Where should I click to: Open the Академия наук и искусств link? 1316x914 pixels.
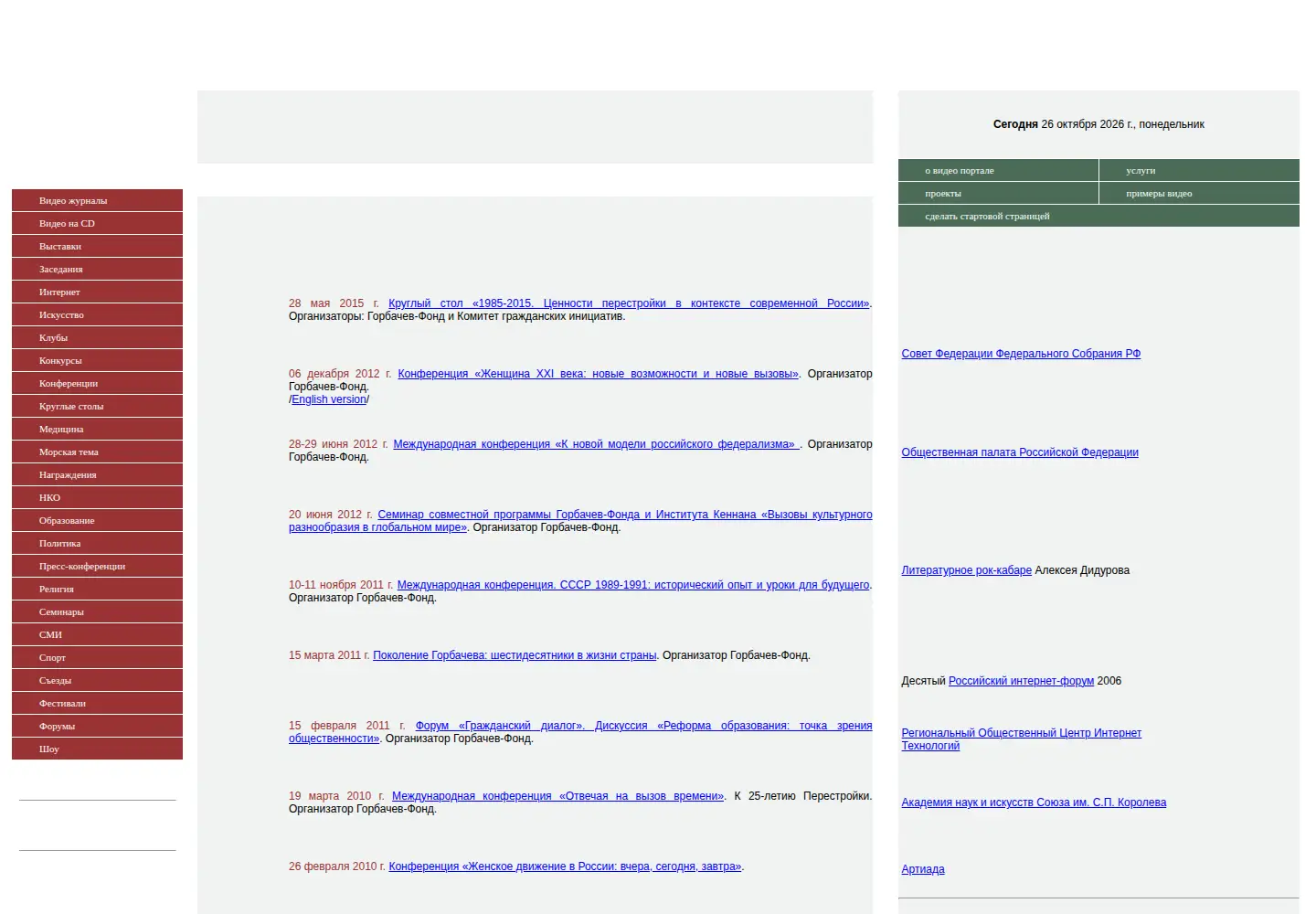click(1034, 802)
